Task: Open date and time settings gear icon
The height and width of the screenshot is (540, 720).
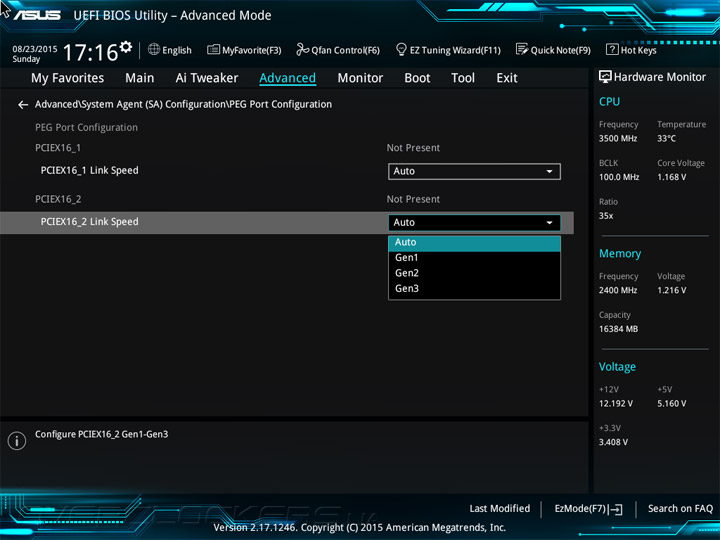Action: [x=126, y=47]
